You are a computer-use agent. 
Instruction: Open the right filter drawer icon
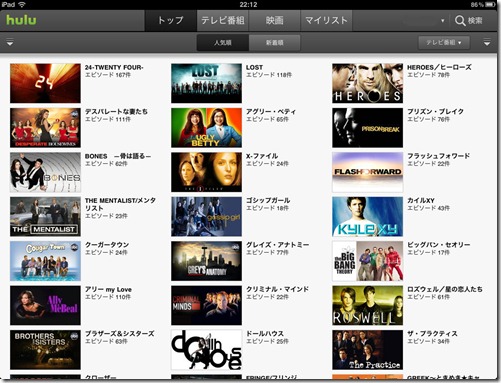487,42
